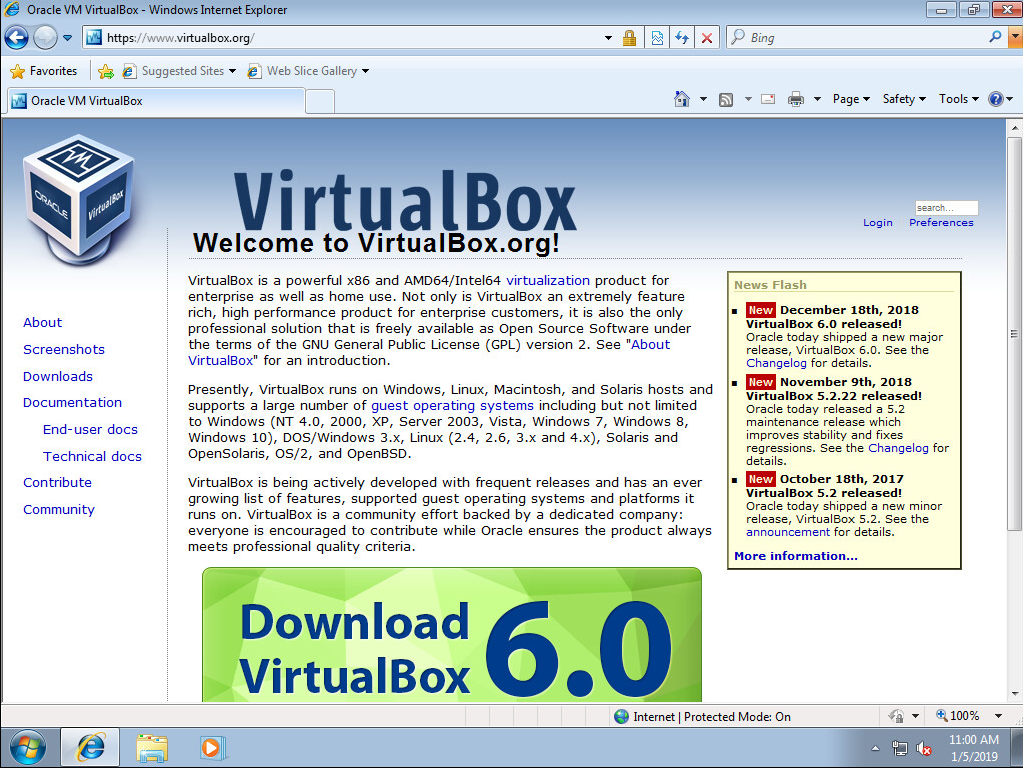The image size is (1023, 768).
Task: Open End-user docs link
Action: coord(90,429)
